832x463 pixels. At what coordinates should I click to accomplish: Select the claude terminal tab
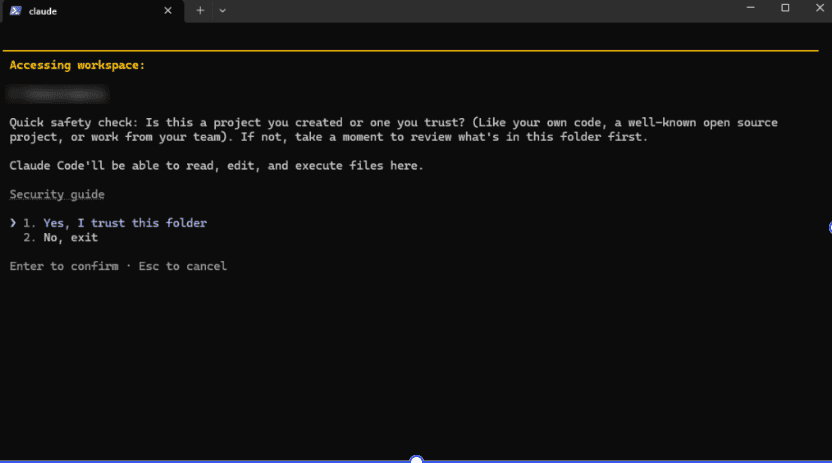[x=92, y=11]
